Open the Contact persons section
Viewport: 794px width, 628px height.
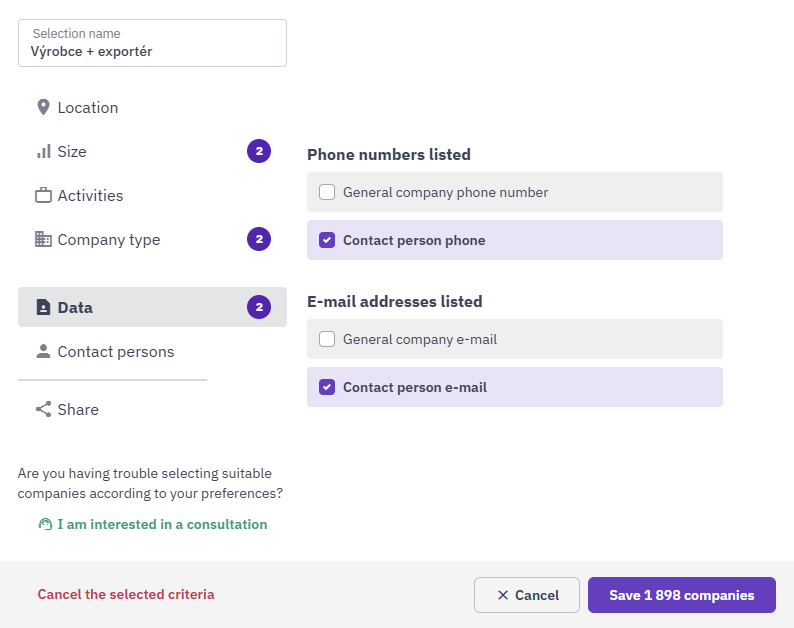click(x=115, y=352)
